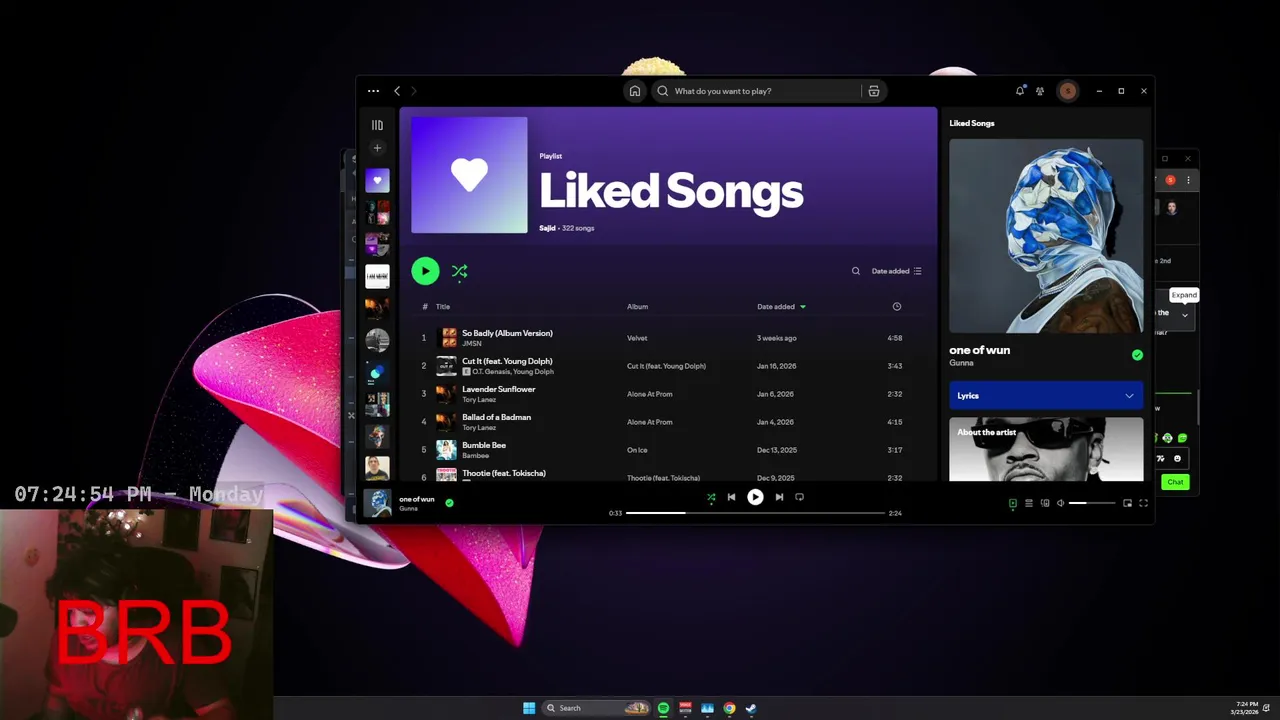The height and width of the screenshot is (720, 1280).
Task: Toggle the Now Playing view icon
Action: (1012, 503)
